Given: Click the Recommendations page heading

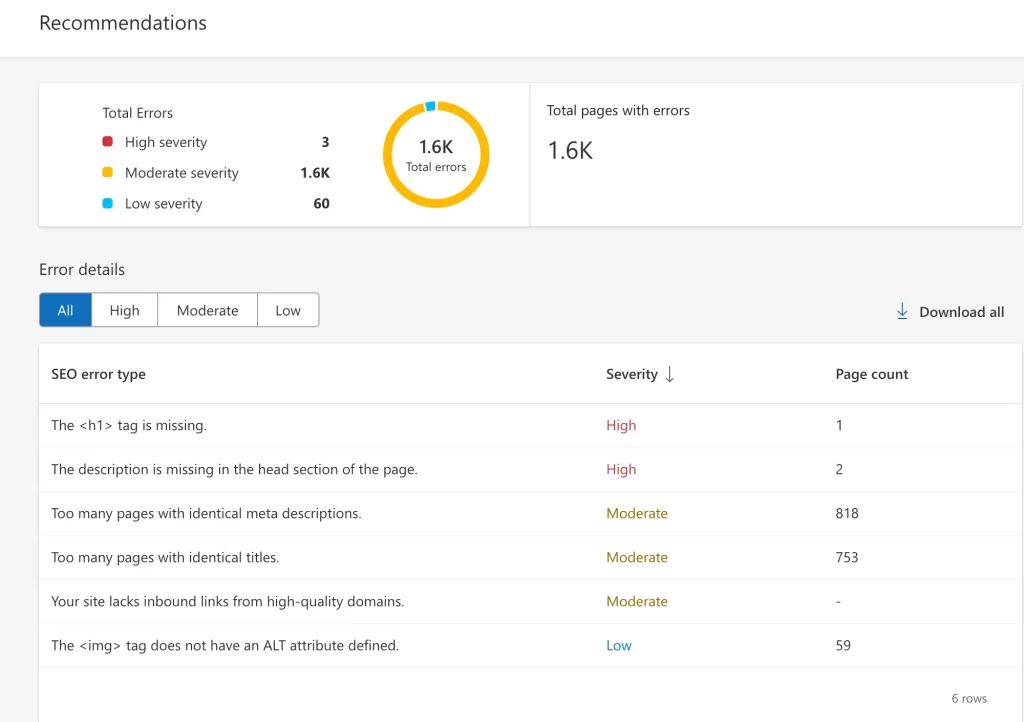Looking at the screenshot, I should point(123,23).
